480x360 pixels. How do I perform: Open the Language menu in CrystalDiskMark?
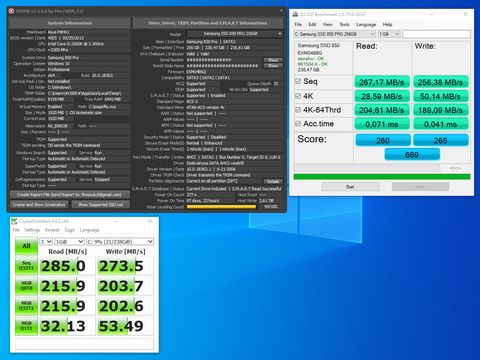click(x=89, y=230)
